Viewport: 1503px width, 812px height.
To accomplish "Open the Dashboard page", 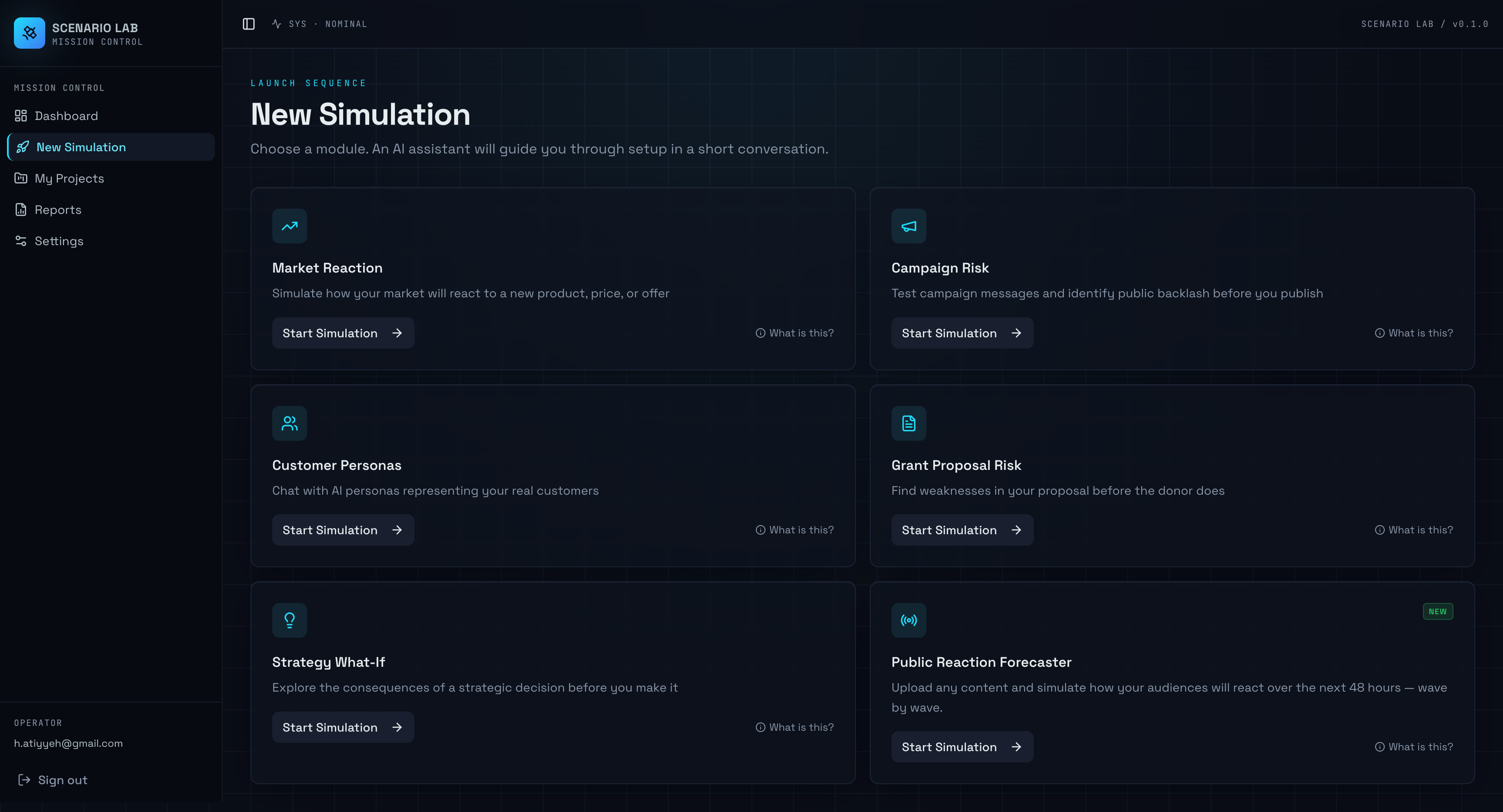I will click(111, 116).
